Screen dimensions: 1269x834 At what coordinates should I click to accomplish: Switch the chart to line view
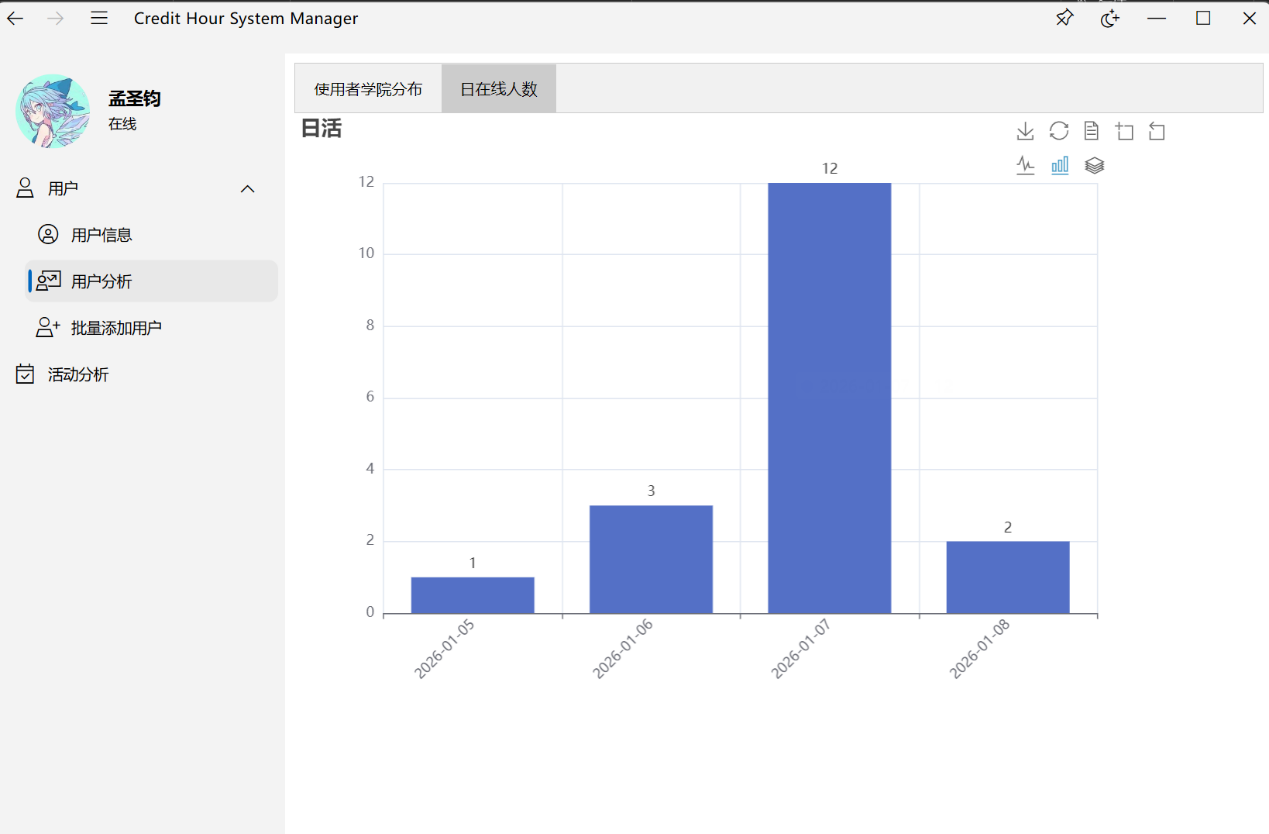pyautogui.click(x=1025, y=165)
